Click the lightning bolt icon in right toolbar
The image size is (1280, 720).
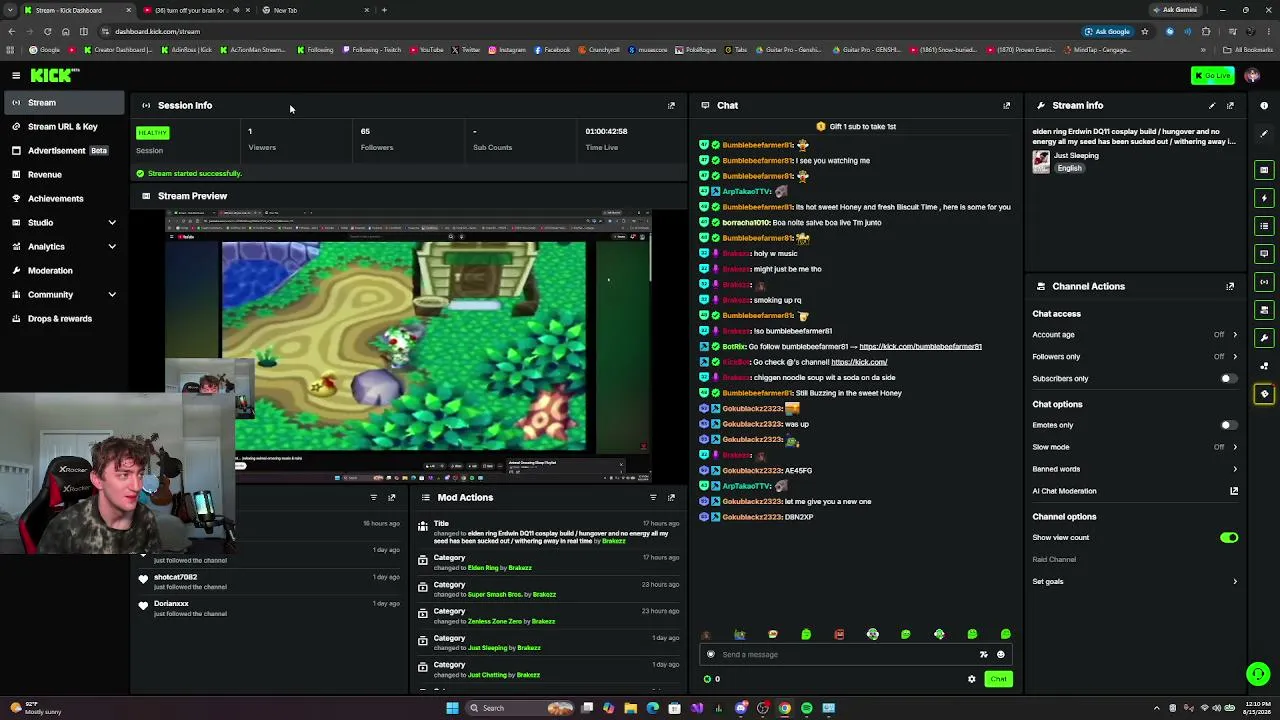[x=1264, y=198]
